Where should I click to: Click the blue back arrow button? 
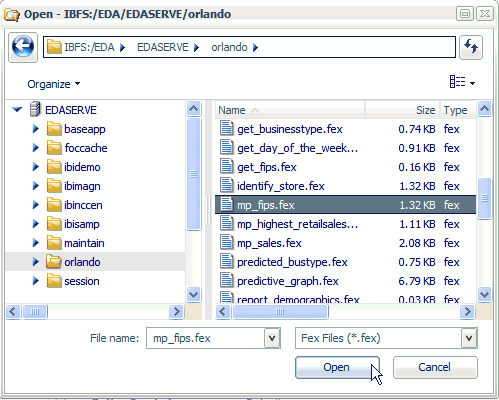pos(23,47)
